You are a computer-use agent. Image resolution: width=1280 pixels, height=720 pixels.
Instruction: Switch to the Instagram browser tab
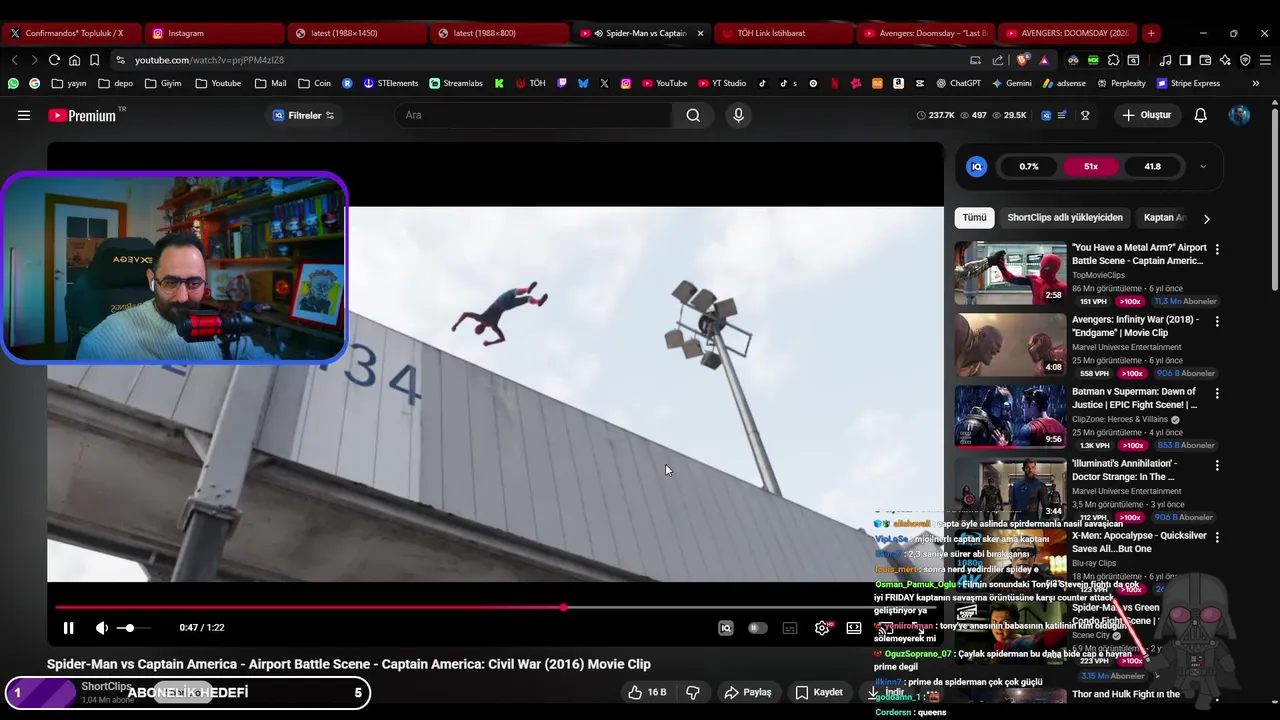pyautogui.click(x=214, y=33)
